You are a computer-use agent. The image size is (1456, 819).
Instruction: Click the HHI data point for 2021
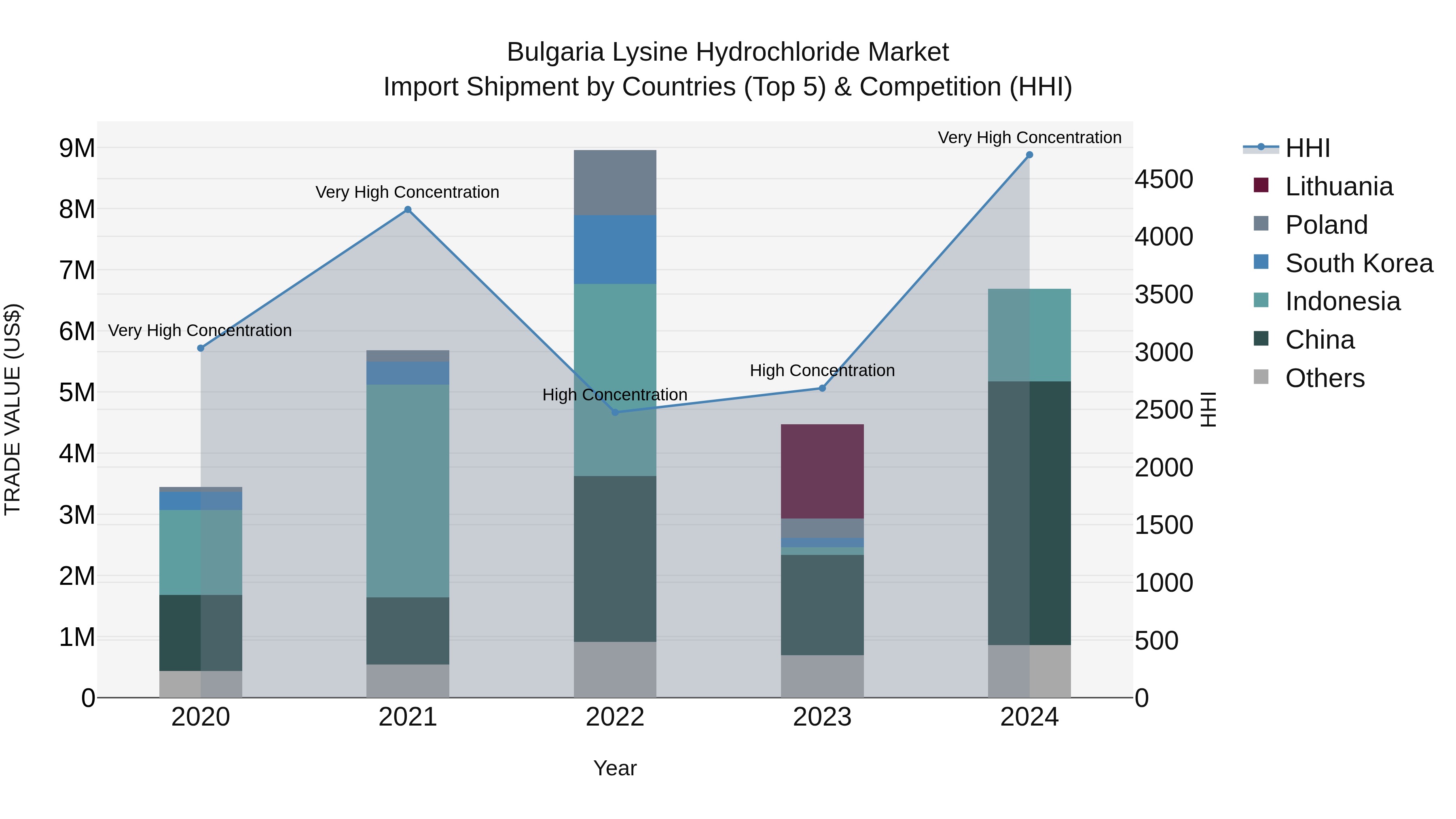tap(408, 210)
